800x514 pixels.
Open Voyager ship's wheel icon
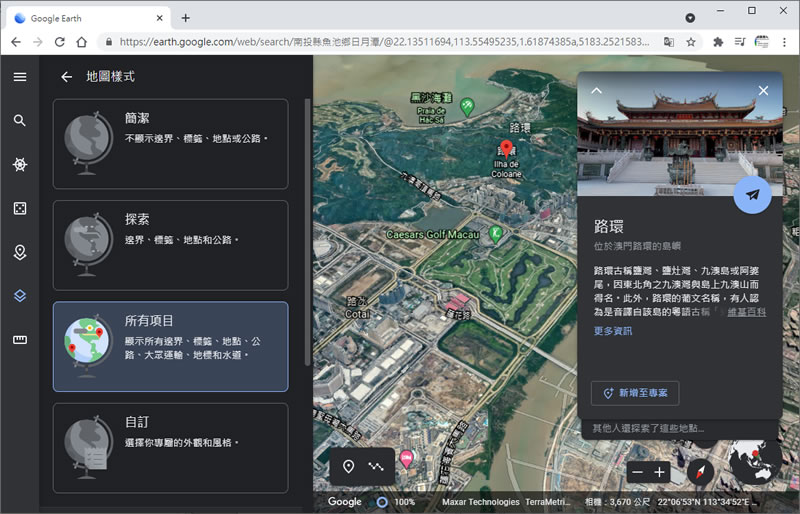[x=20, y=164]
